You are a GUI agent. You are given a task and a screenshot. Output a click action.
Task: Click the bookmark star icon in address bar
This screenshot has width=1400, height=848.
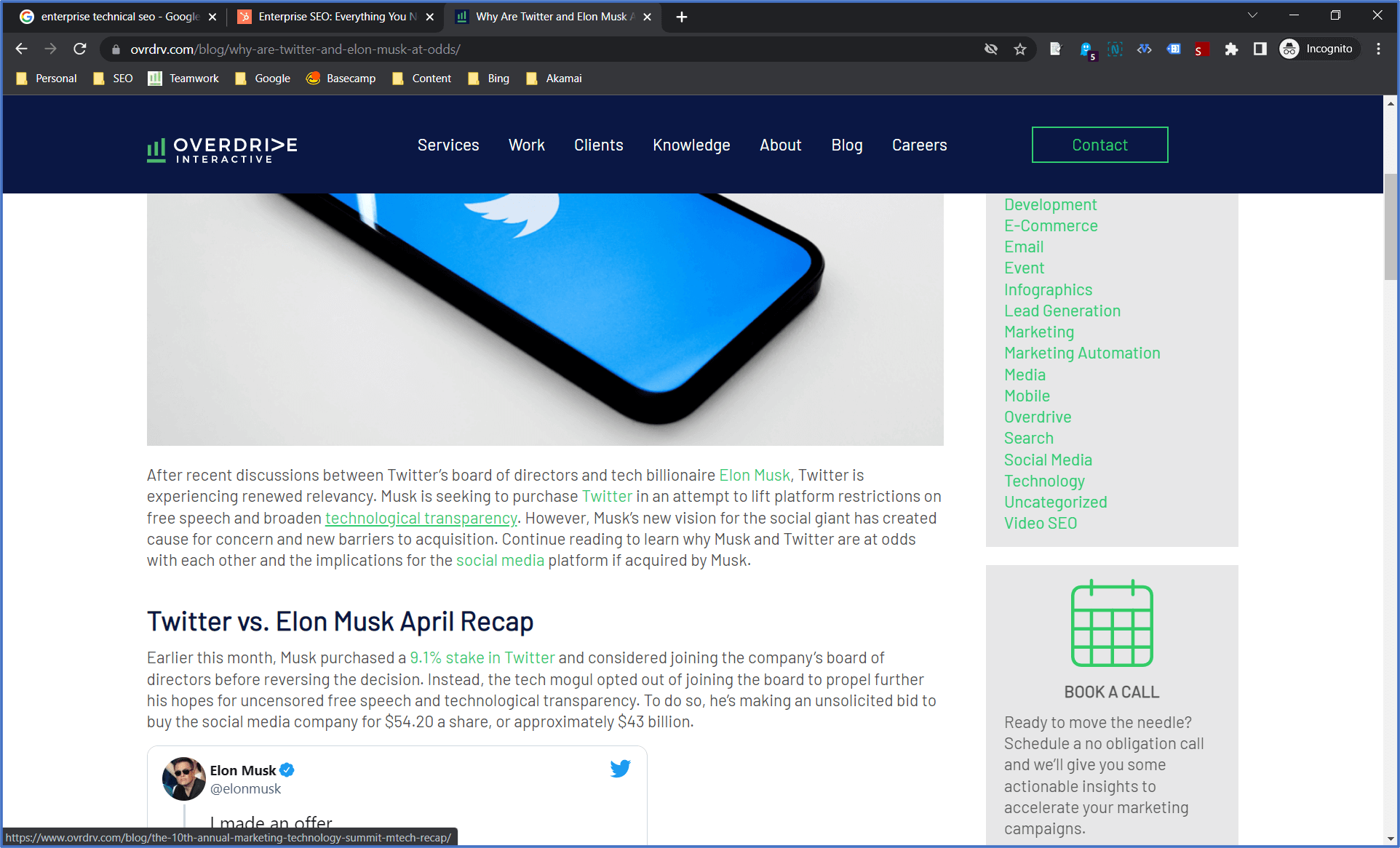(1020, 49)
